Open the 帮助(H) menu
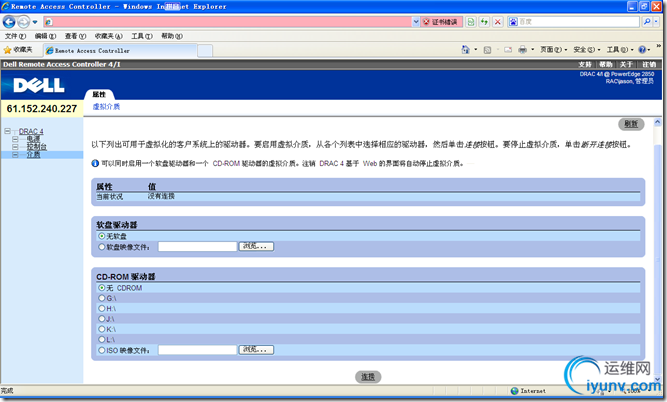 (172, 36)
